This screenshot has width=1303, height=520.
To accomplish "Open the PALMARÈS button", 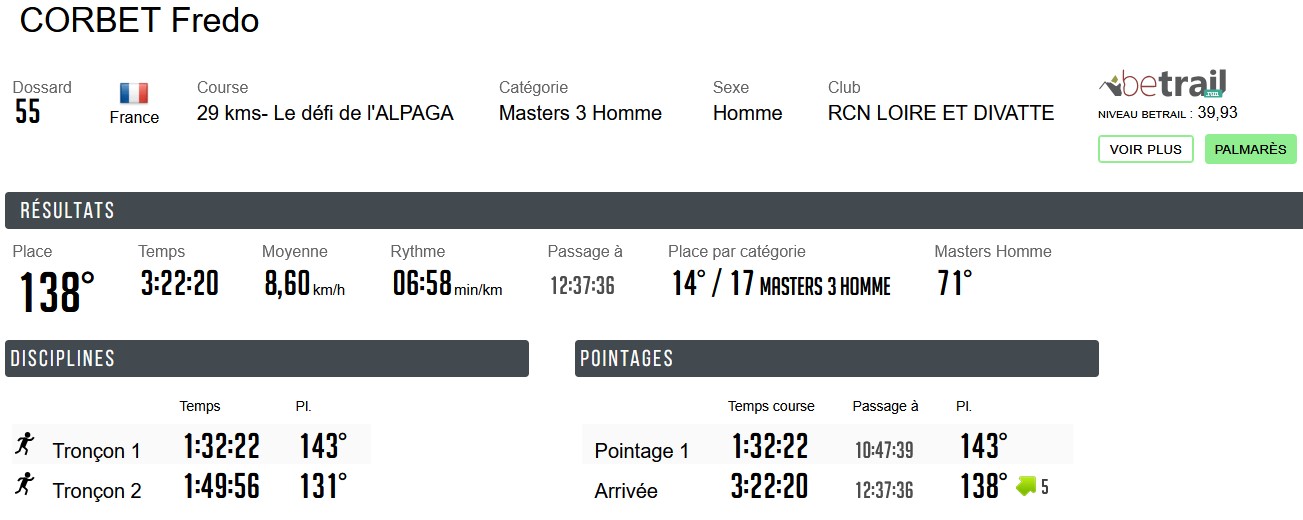I will click(x=1250, y=149).
